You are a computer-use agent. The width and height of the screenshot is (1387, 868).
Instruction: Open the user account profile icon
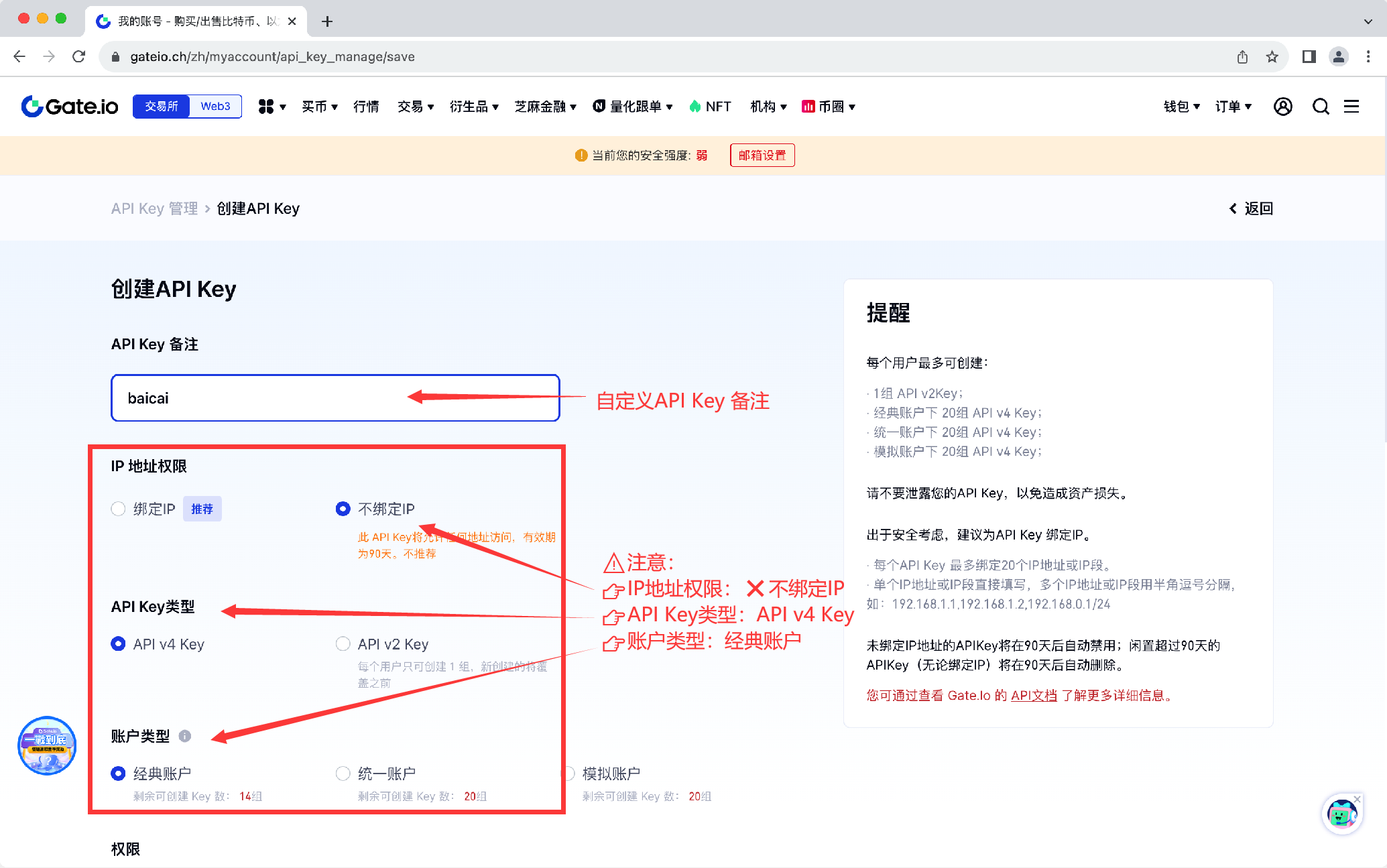click(1282, 107)
